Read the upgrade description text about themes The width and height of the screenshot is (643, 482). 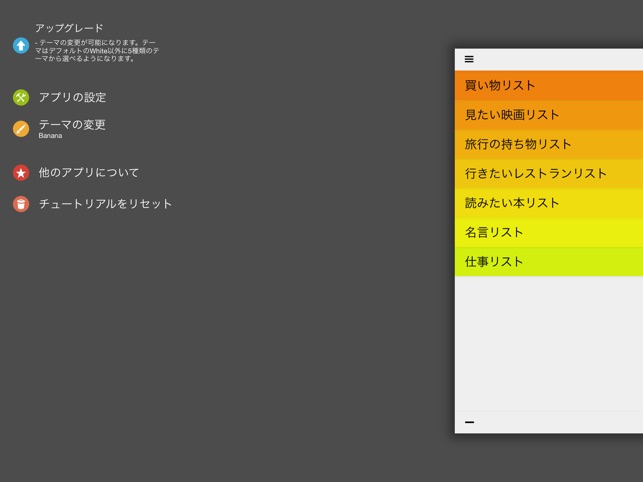pyautogui.click(x=97, y=50)
